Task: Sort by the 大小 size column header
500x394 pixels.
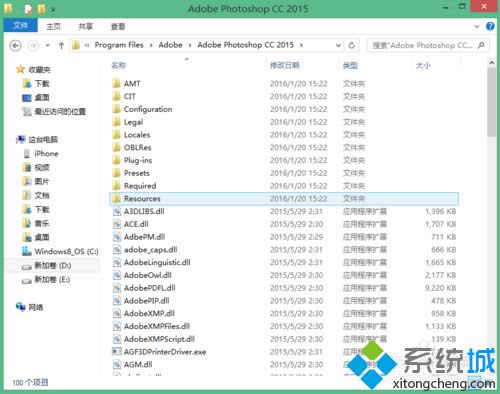Action: [x=423, y=65]
